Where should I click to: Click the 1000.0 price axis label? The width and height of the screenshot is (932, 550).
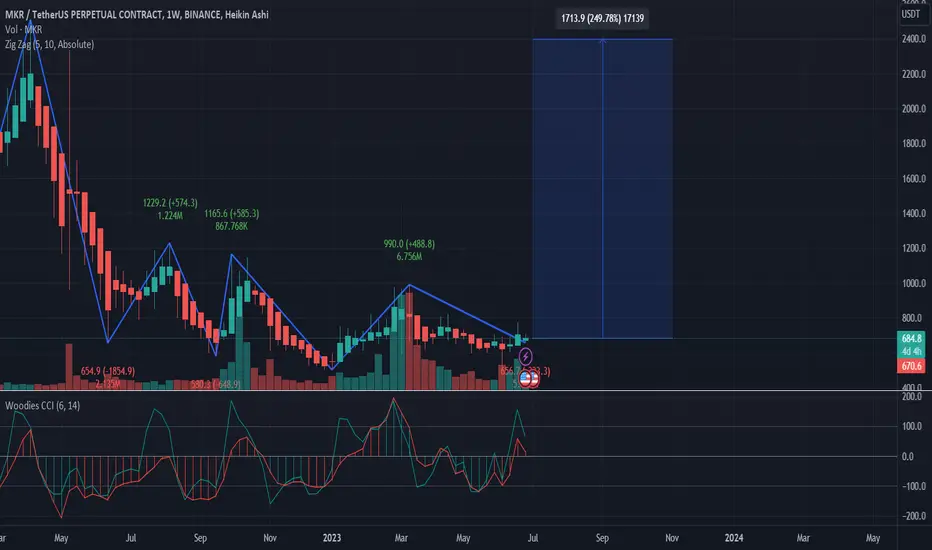914,283
